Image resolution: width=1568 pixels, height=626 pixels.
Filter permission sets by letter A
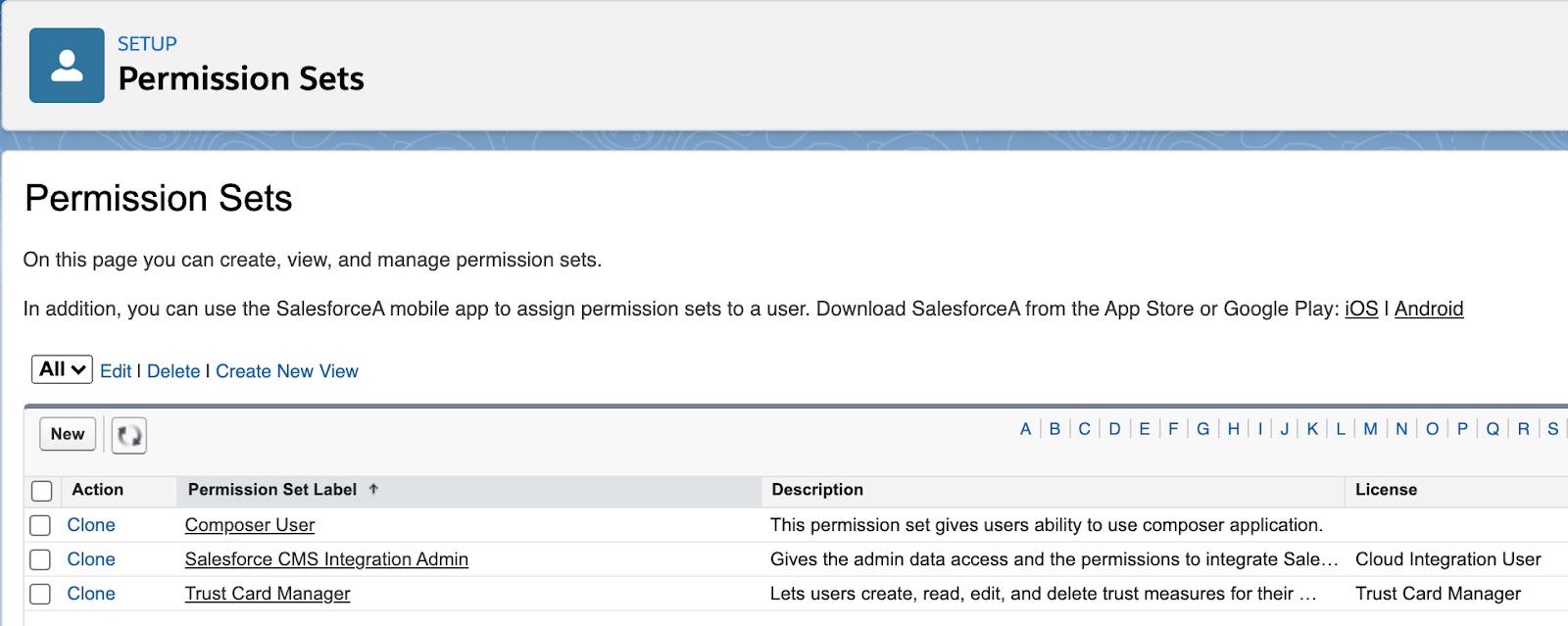(x=1024, y=428)
